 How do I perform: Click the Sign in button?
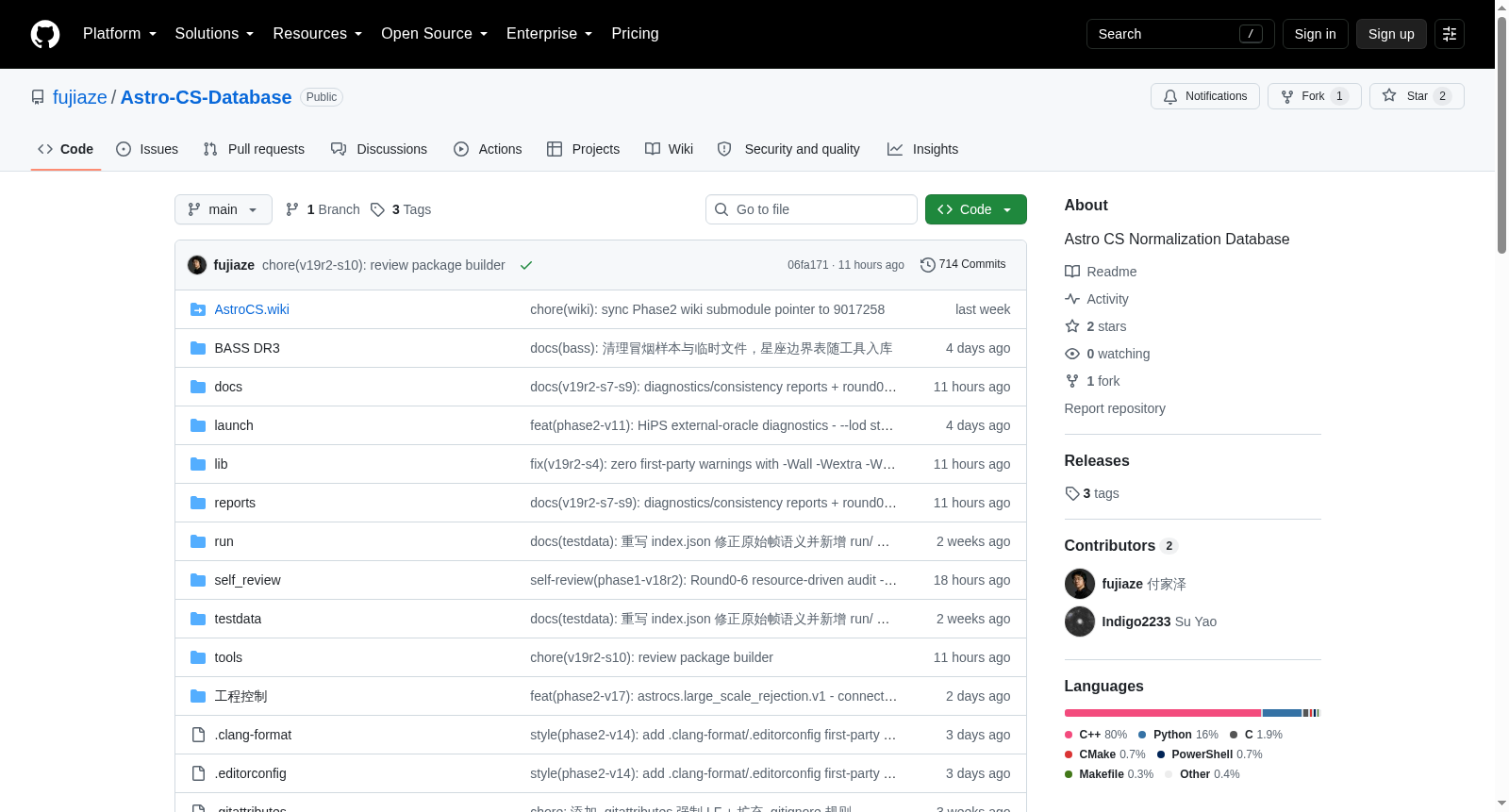tap(1316, 34)
